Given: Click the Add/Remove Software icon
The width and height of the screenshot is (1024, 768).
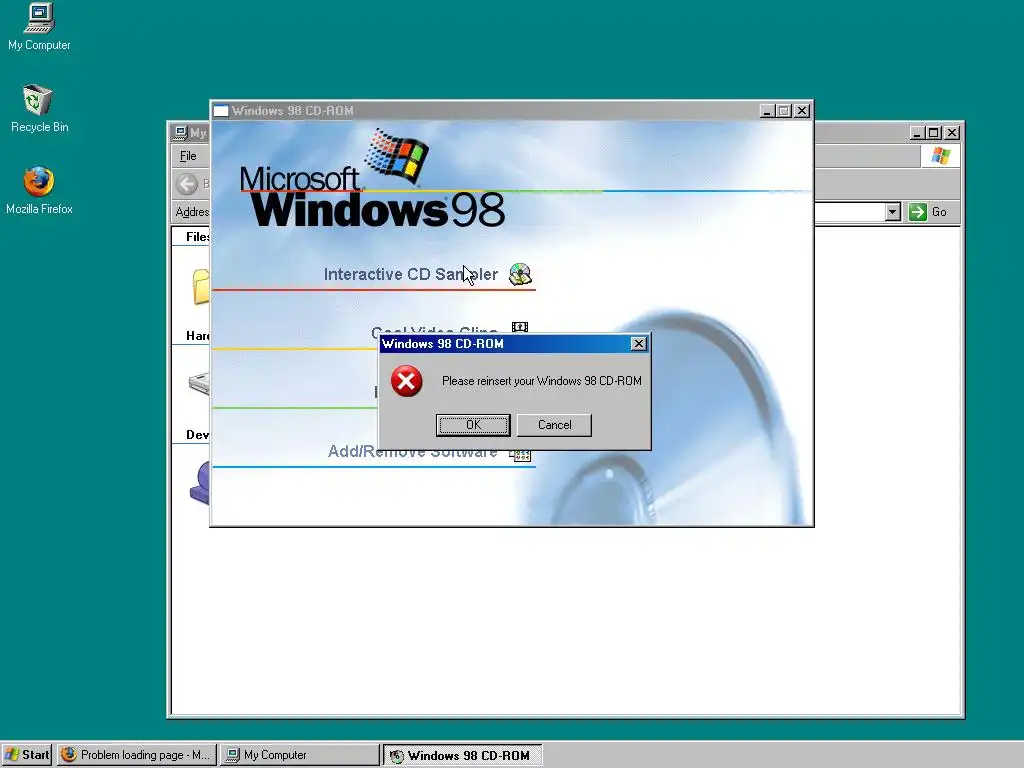Looking at the screenshot, I should (x=520, y=455).
